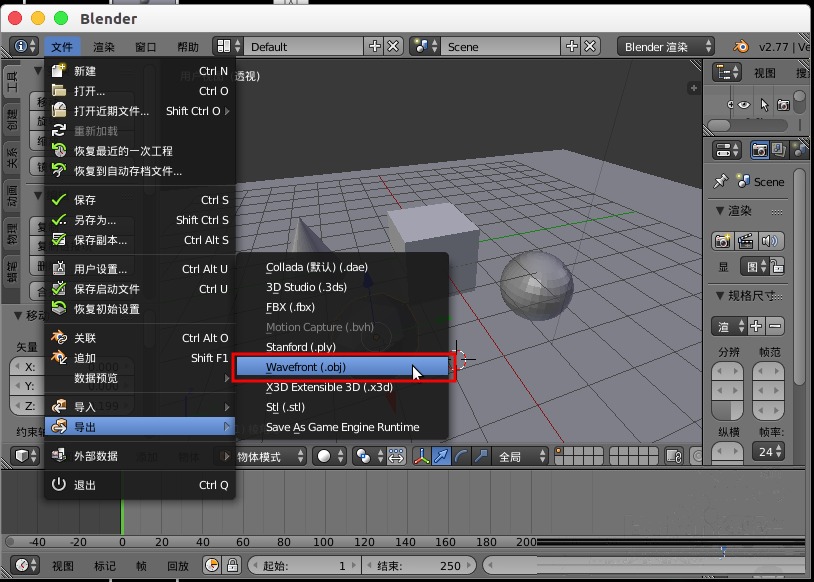Viewport: 814px width, 582px height.
Task: Adjust frame rate 24 stepper
Action: coord(768,452)
